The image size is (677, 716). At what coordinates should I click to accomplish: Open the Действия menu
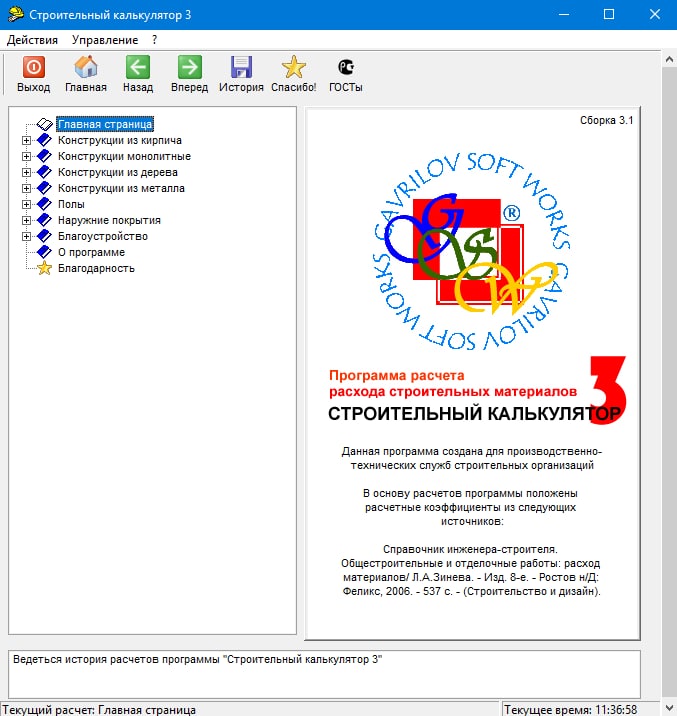coord(32,40)
